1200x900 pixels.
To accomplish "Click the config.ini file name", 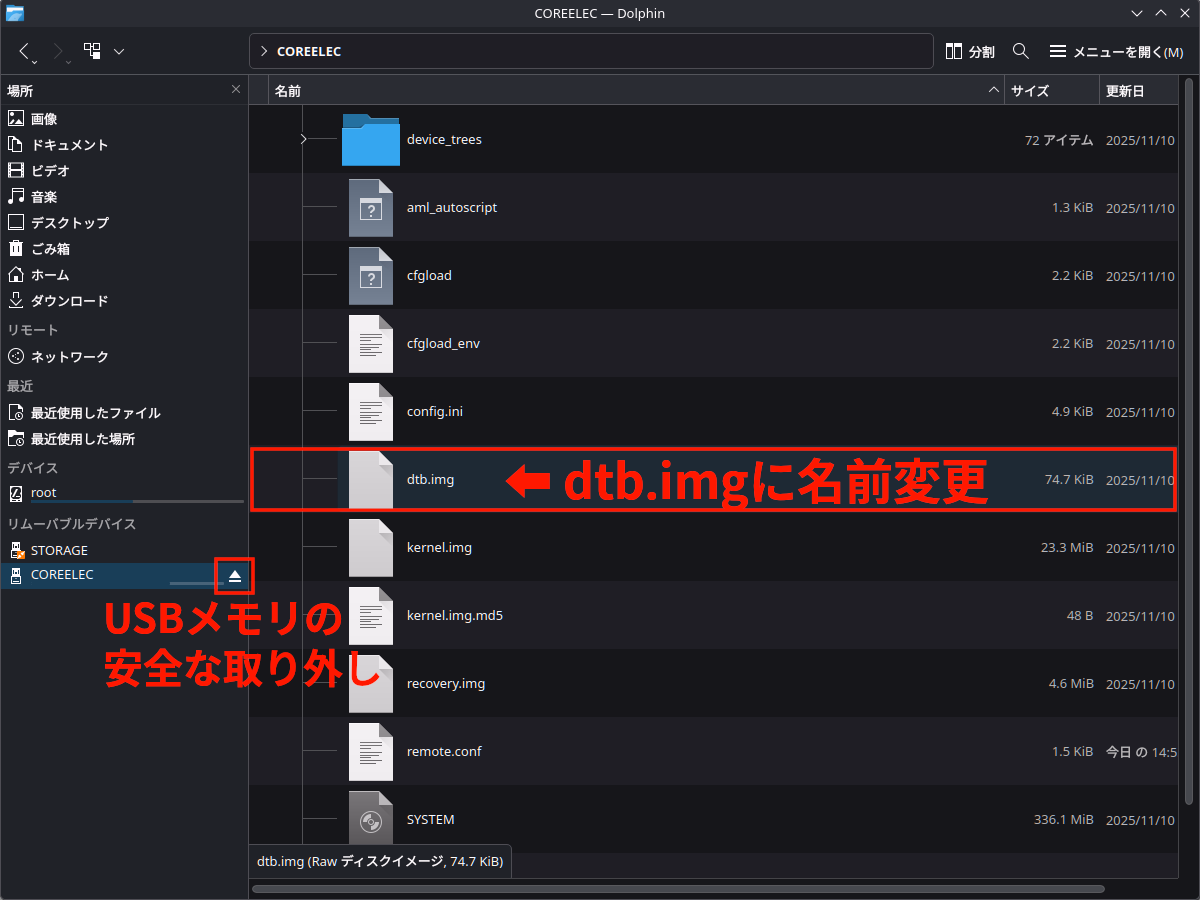I will click(435, 411).
